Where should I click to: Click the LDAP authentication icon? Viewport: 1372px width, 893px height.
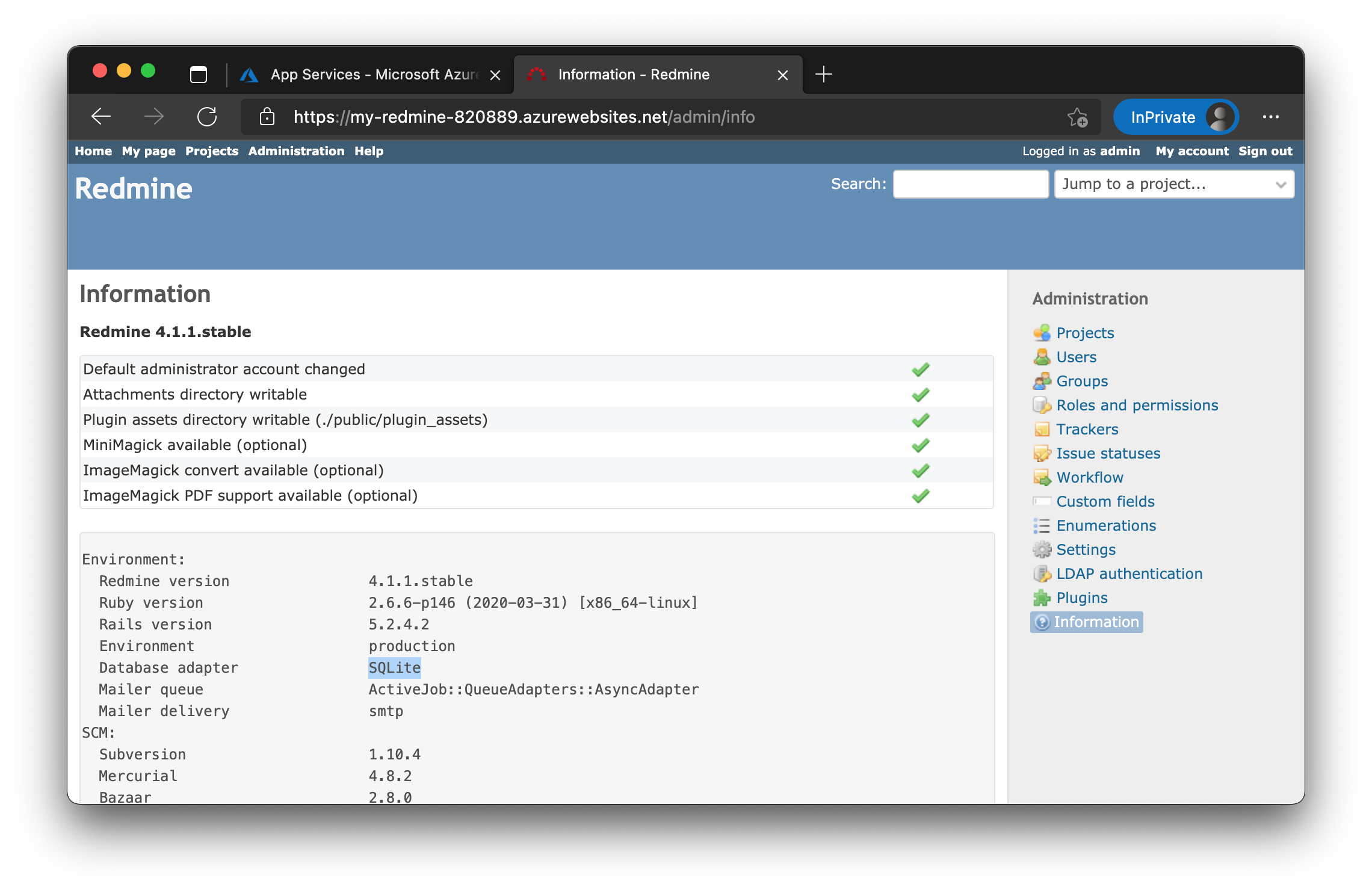point(1043,573)
